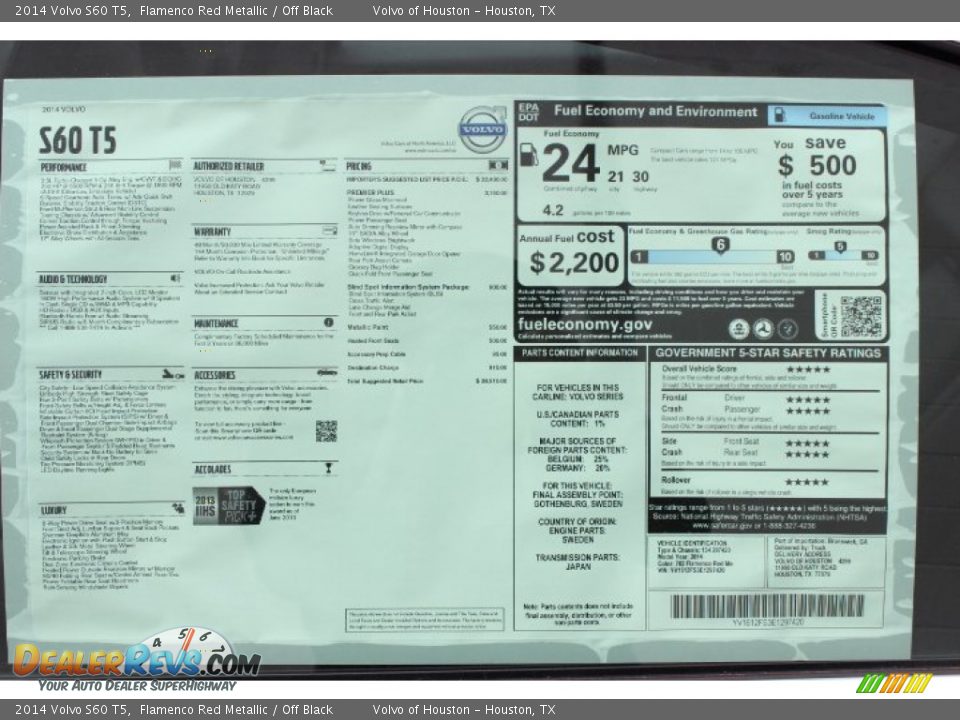This screenshot has height=720, width=960.
Task: Click the Volvo logo emblem
Action: [483, 129]
